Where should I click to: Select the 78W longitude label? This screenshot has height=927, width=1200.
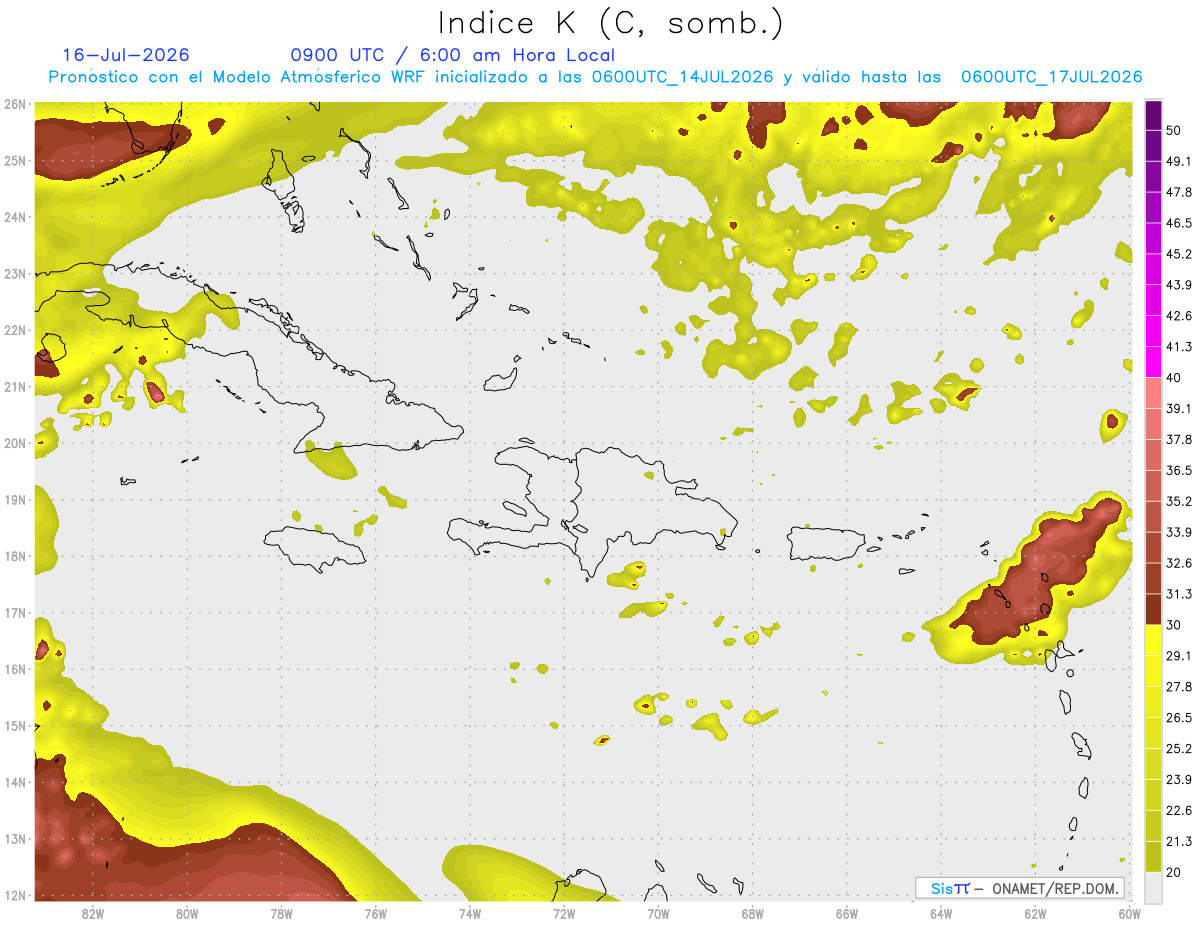(x=281, y=913)
